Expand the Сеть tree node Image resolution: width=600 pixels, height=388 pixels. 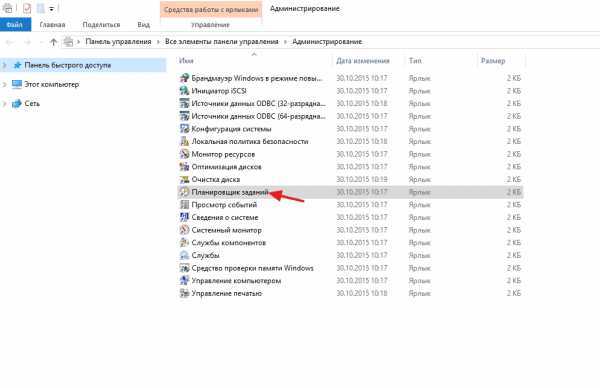click(x=5, y=103)
